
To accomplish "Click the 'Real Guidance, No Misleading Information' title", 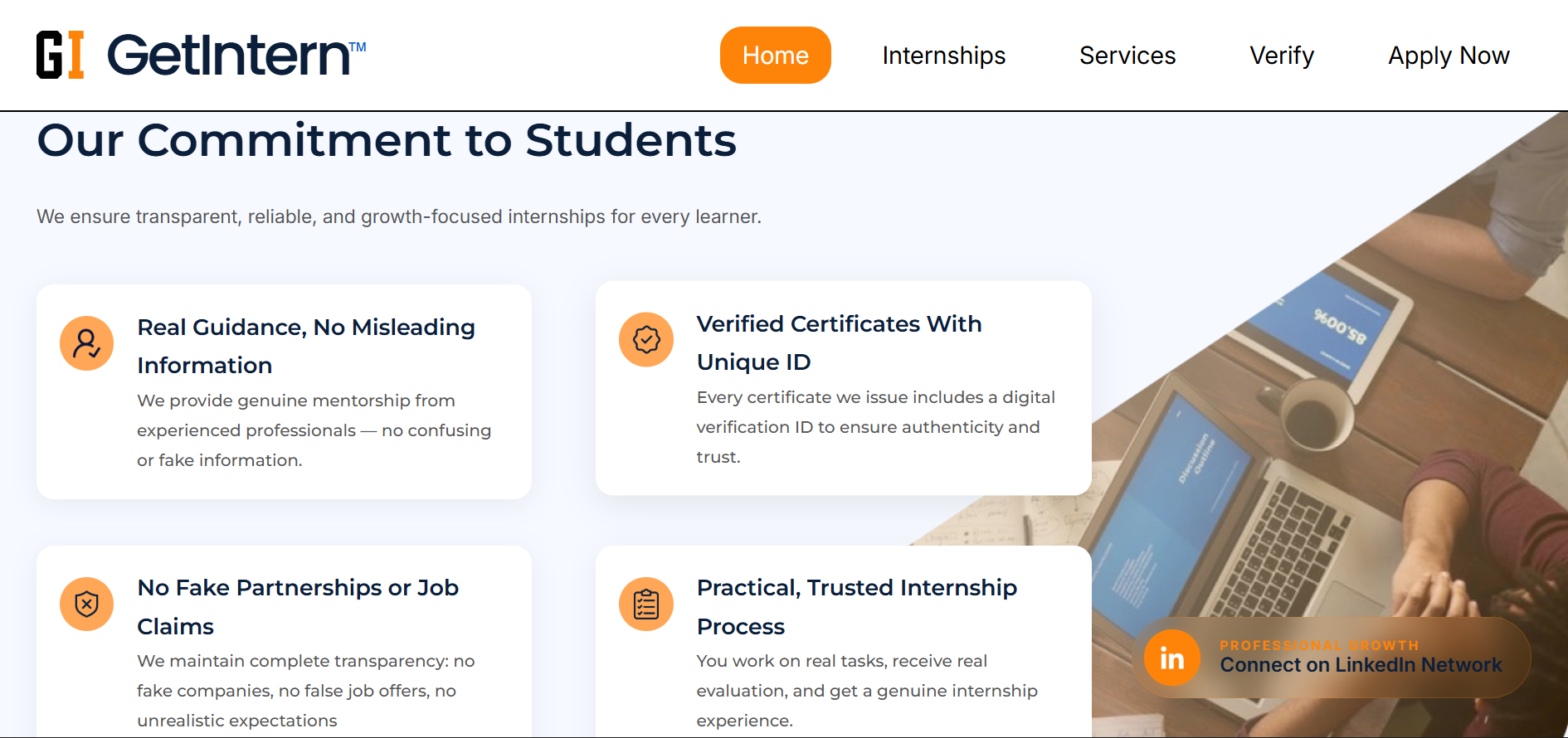I will pos(306,346).
